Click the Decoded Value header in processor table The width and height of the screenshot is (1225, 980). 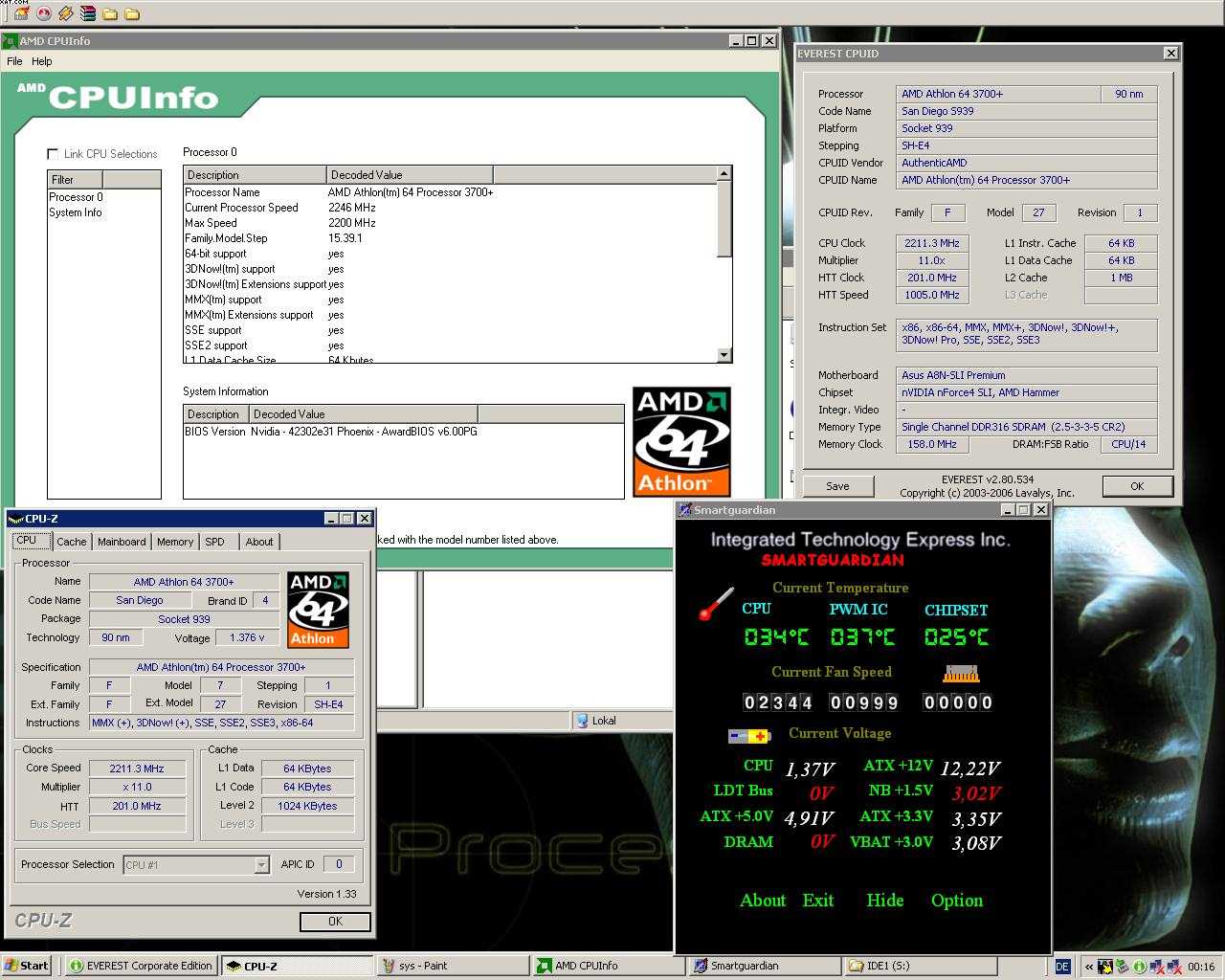click(x=410, y=175)
